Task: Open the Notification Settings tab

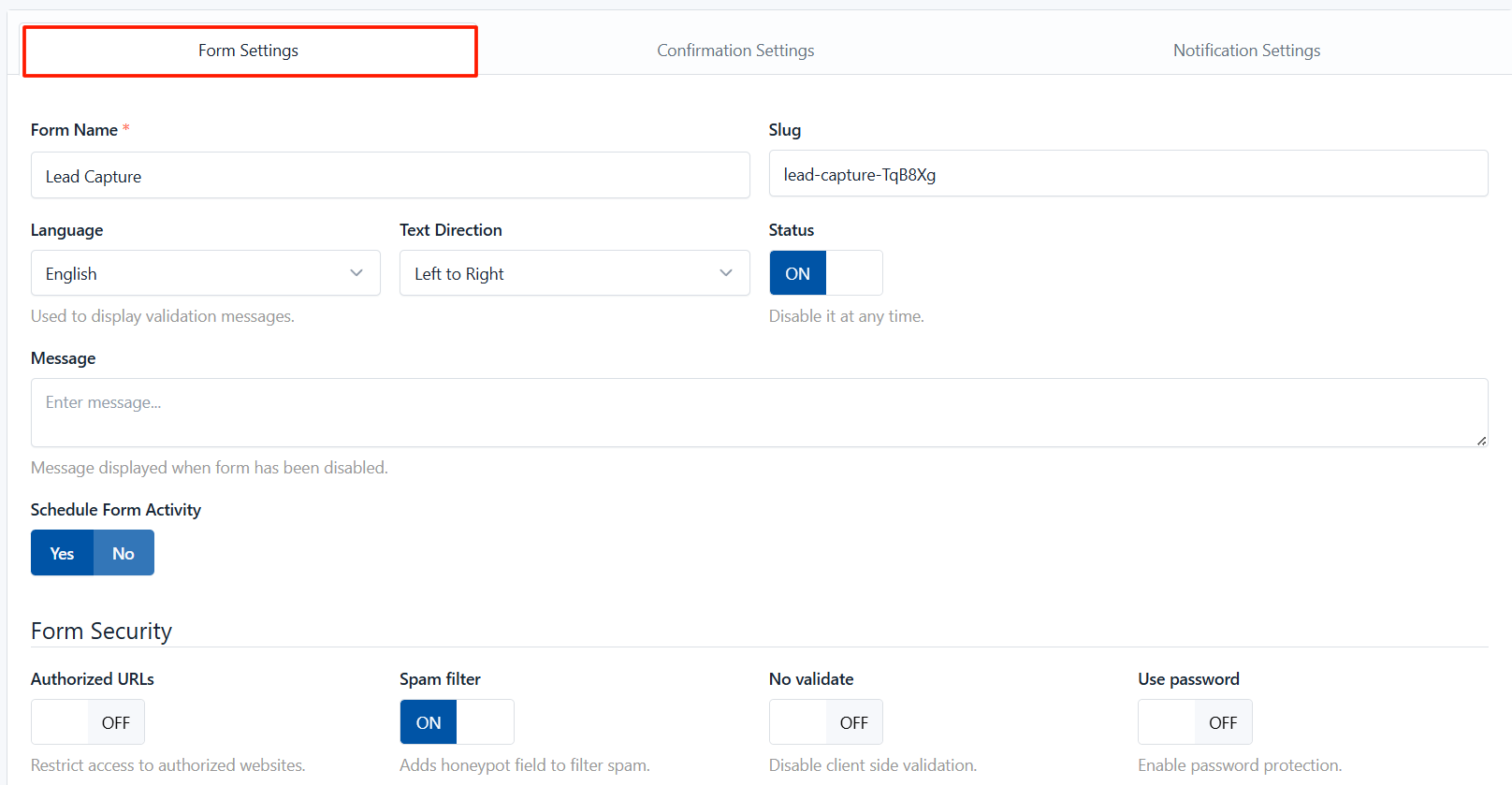Action: point(1246,51)
